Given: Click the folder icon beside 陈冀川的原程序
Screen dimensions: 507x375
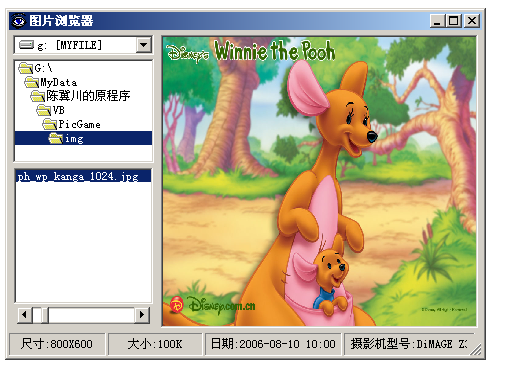Looking at the screenshot, I should [x=38, y=96].
